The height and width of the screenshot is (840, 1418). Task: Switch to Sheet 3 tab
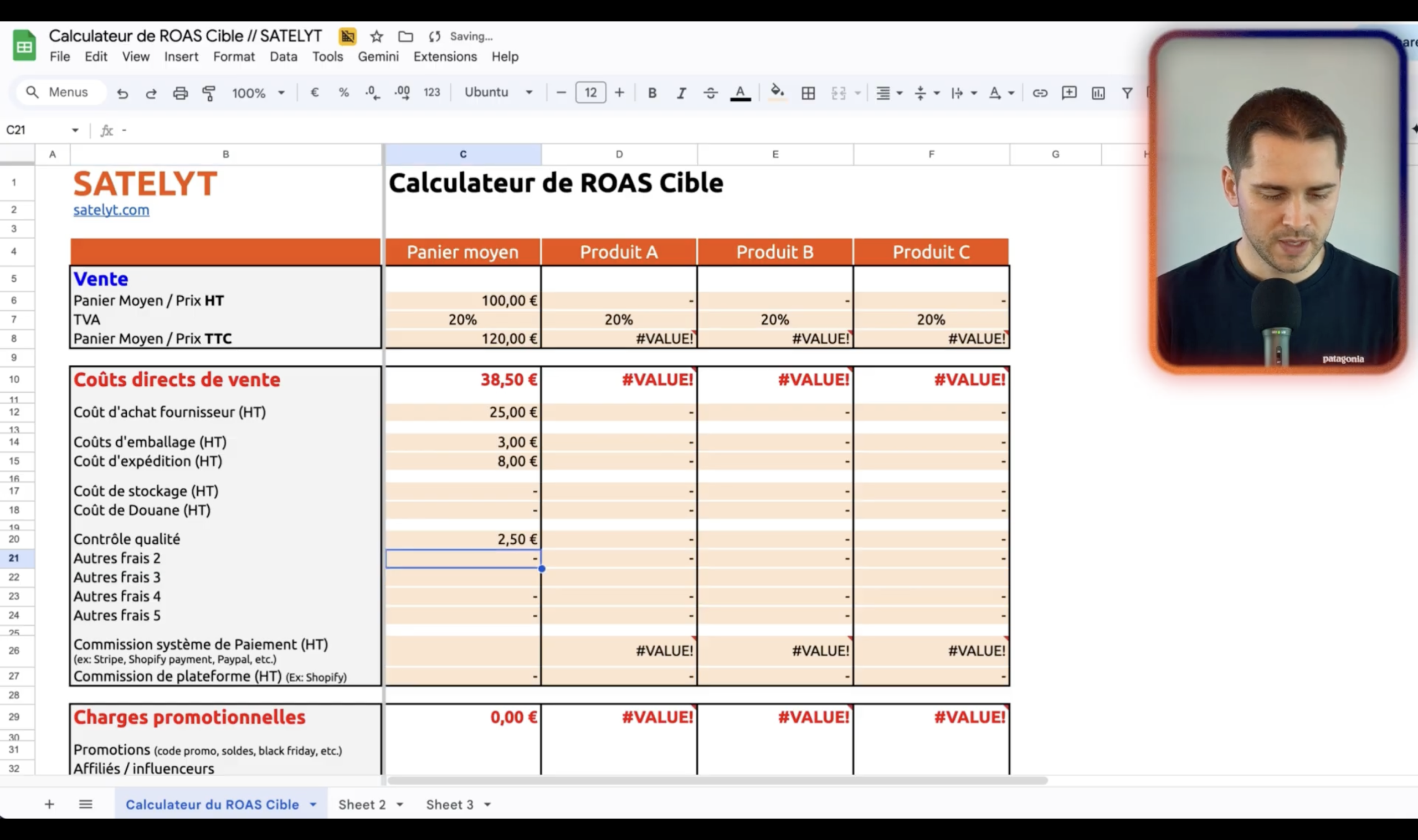[x=449, y=805]
